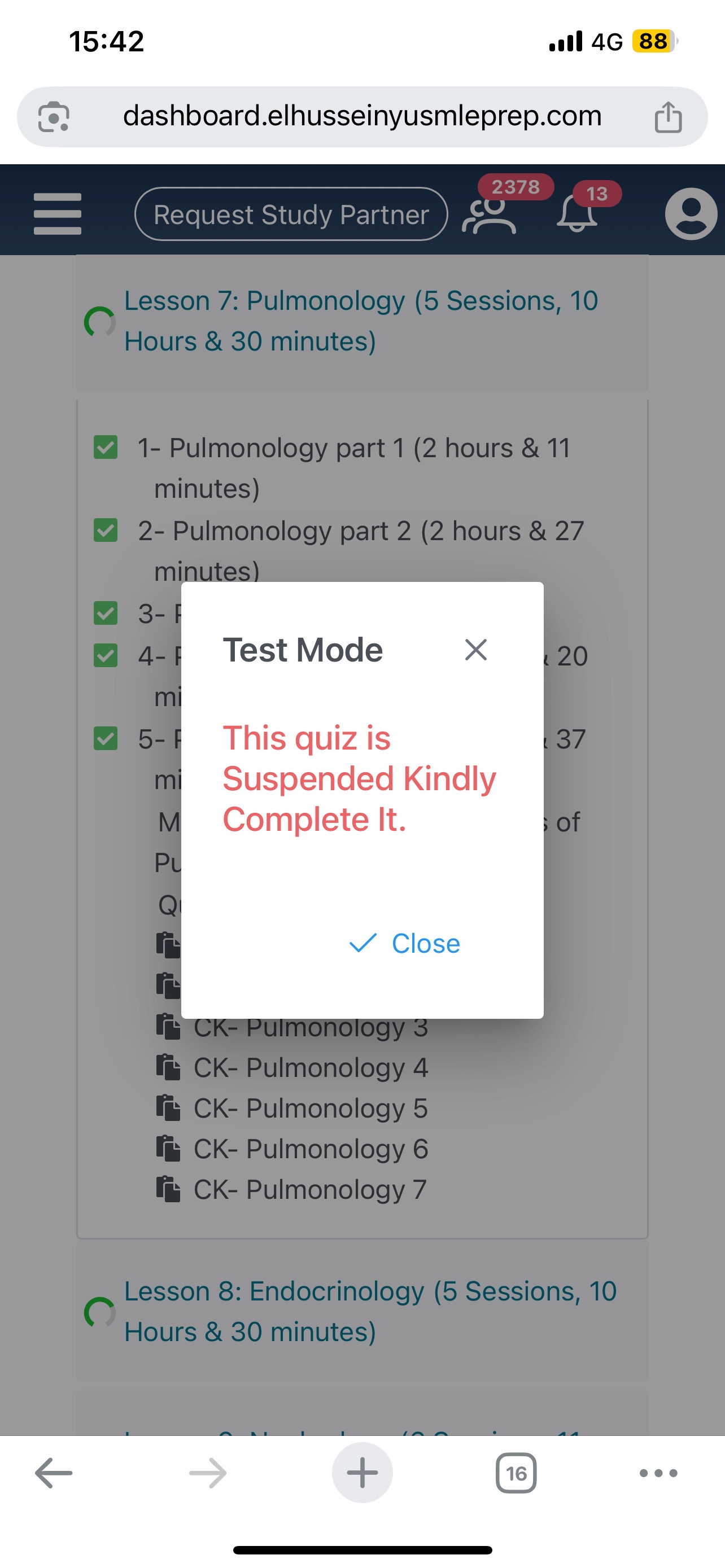Uncheck Pulmonology part 1 checkbox

106,448
